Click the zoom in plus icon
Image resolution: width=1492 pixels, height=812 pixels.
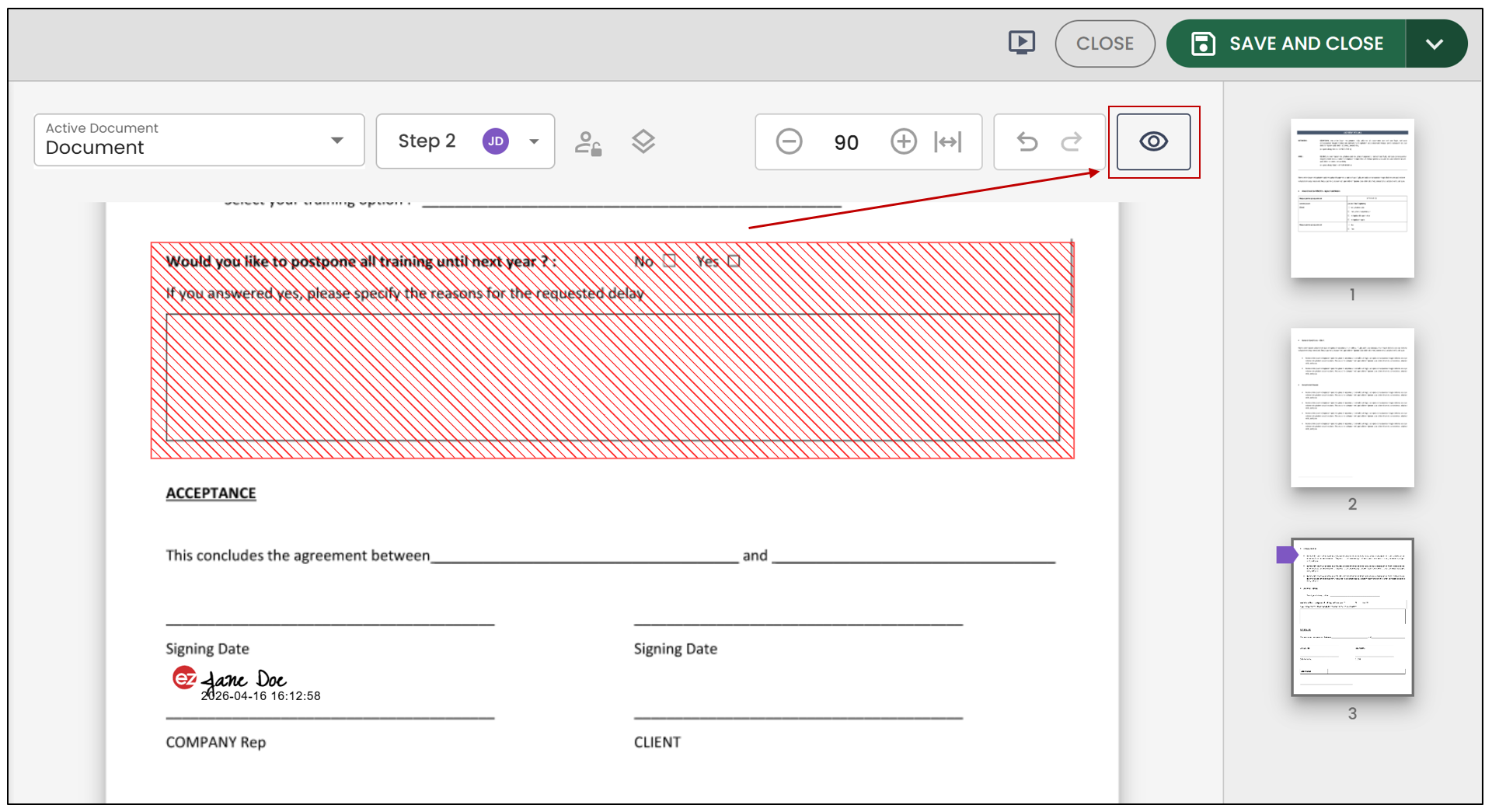tap(903, 141)
